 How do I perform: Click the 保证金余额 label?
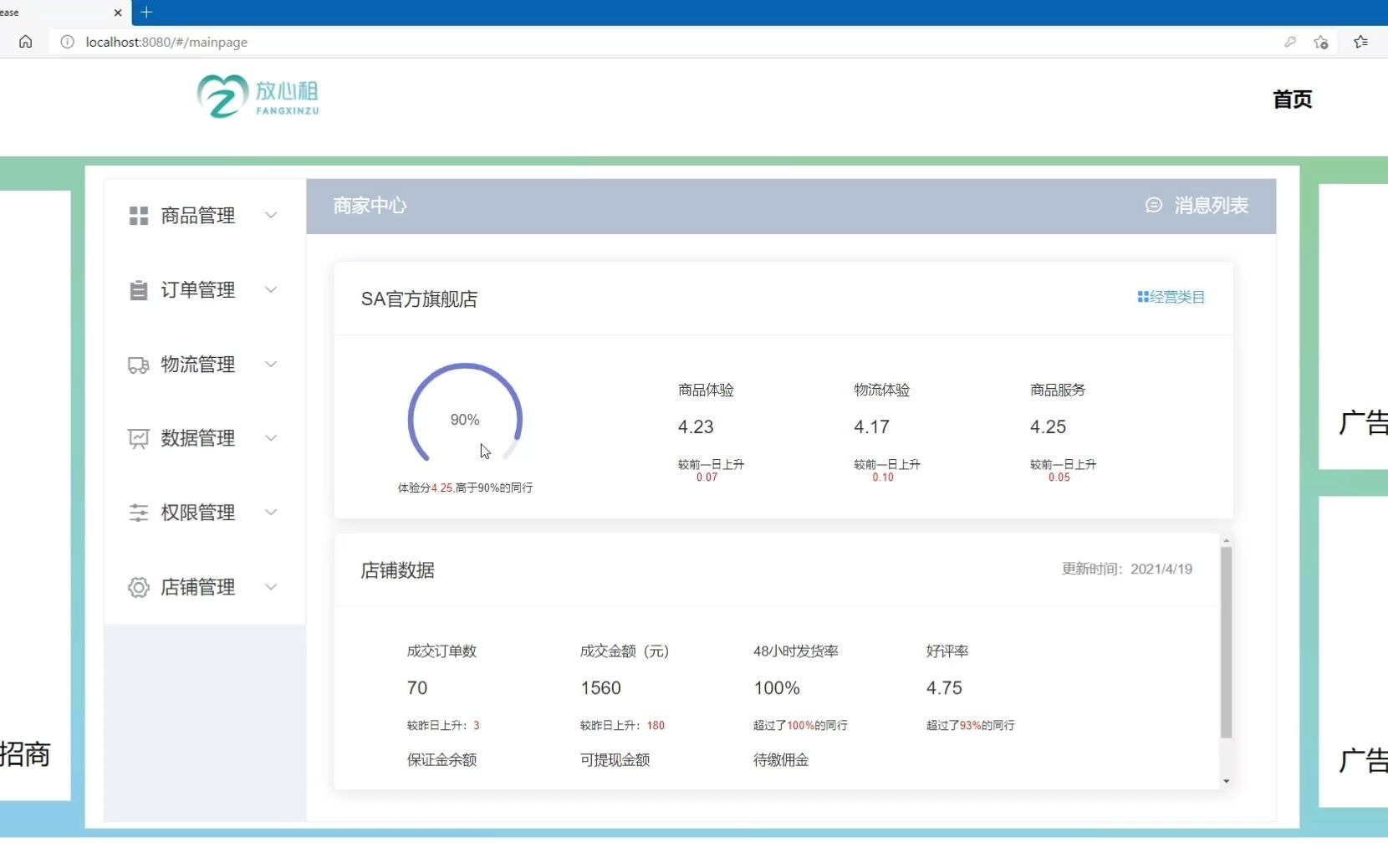[441, 760]
